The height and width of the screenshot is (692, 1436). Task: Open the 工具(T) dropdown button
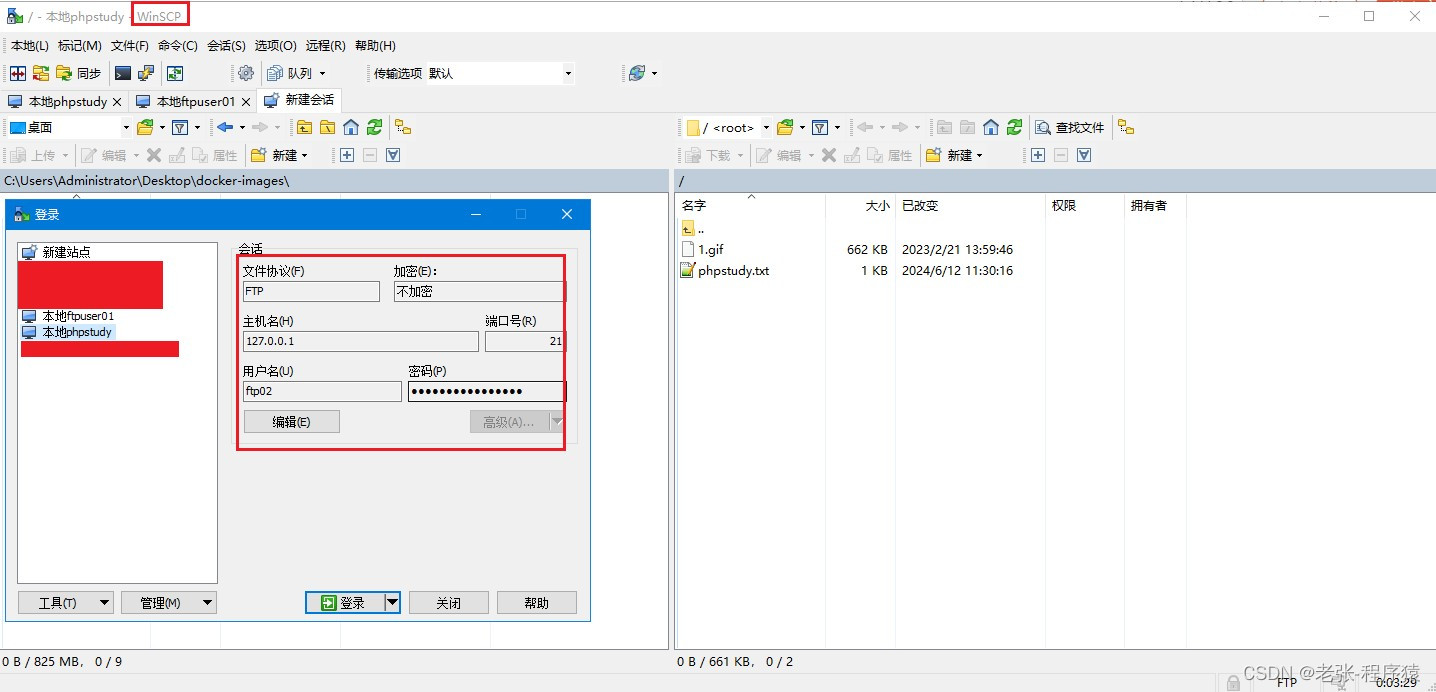[x=65, y=602]
